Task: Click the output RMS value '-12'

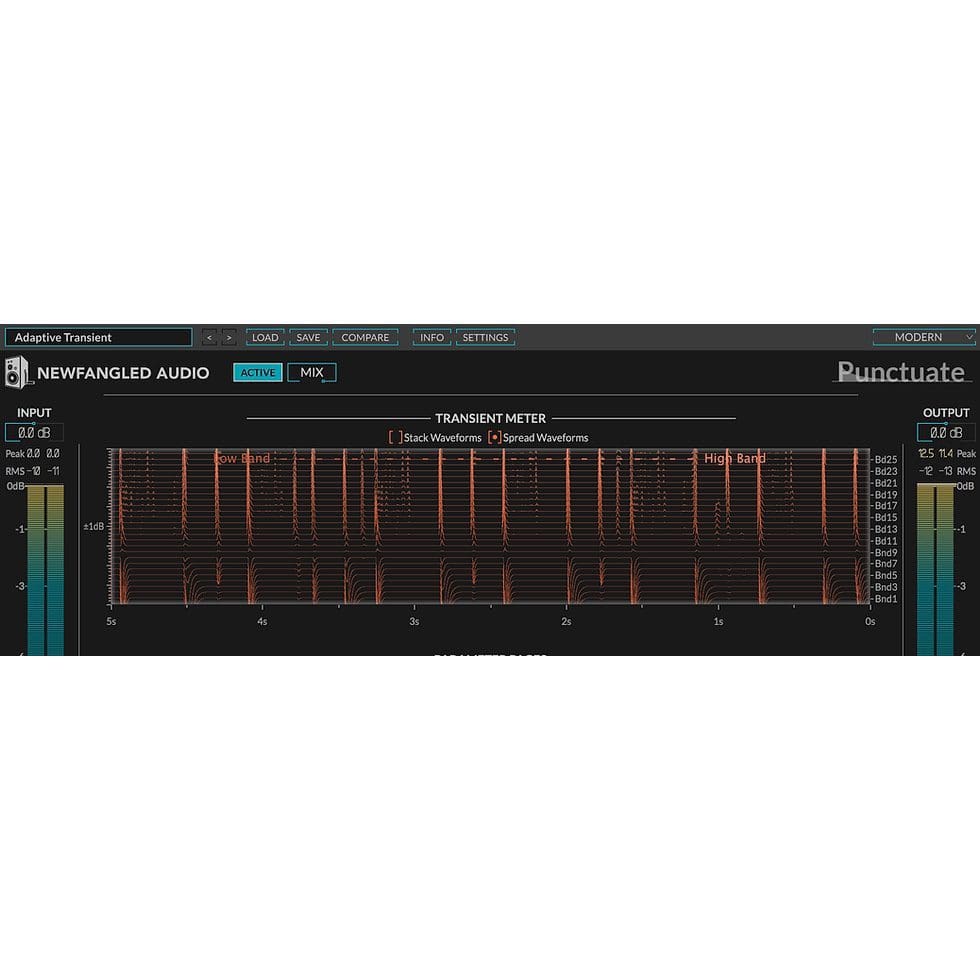Action: pyautogui.click(x=926, y=471)
